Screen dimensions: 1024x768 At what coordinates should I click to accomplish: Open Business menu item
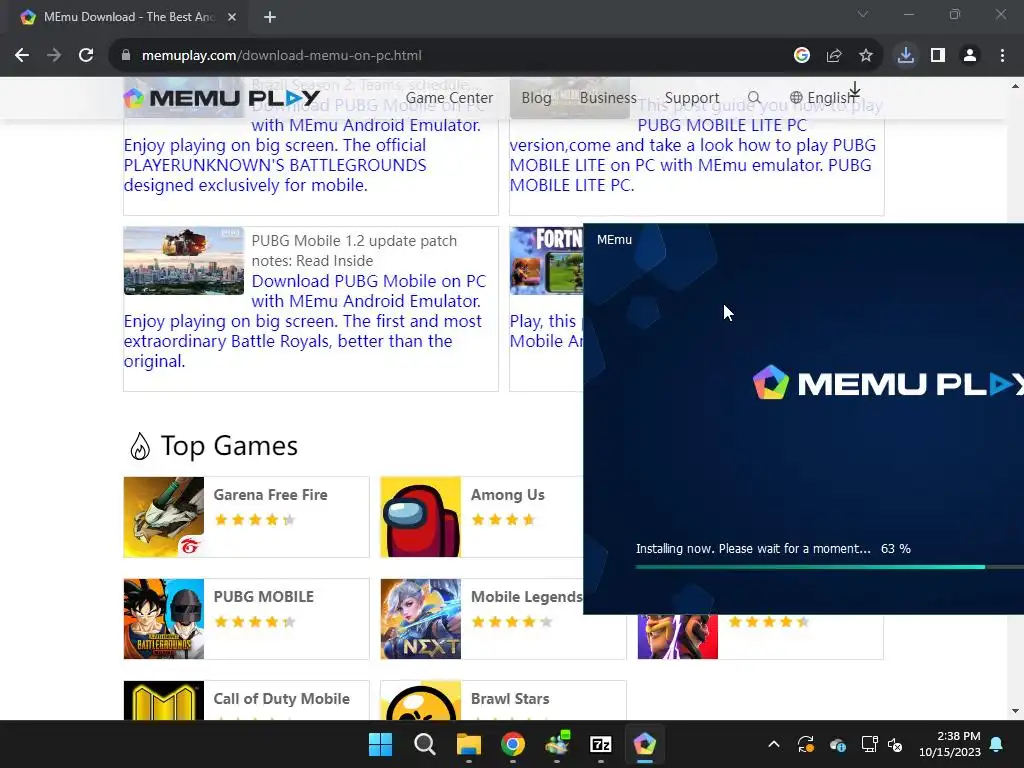click(x=608, y=98)
